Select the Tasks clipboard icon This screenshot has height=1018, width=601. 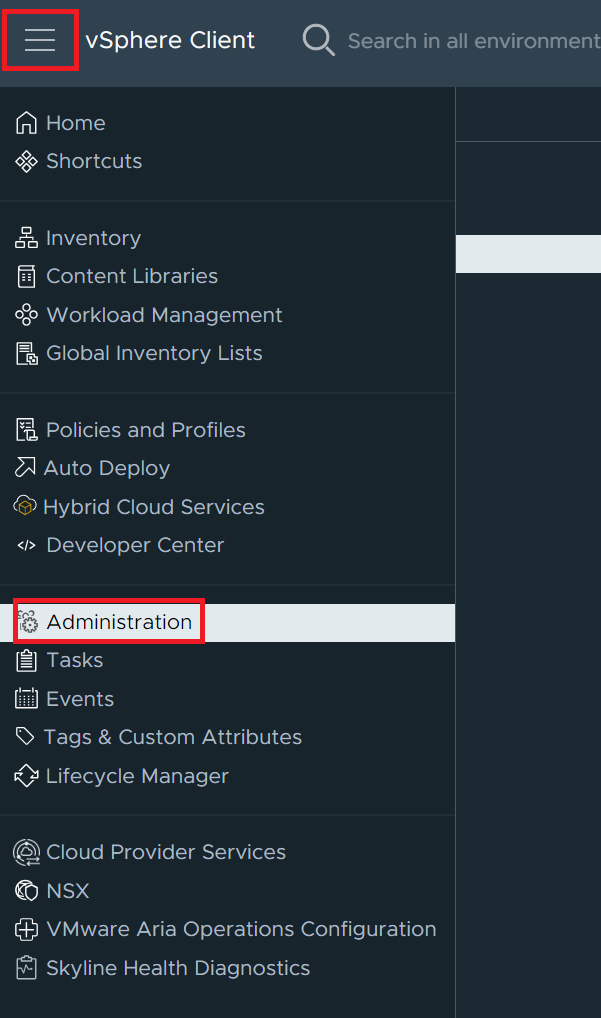tap(25, 660)
